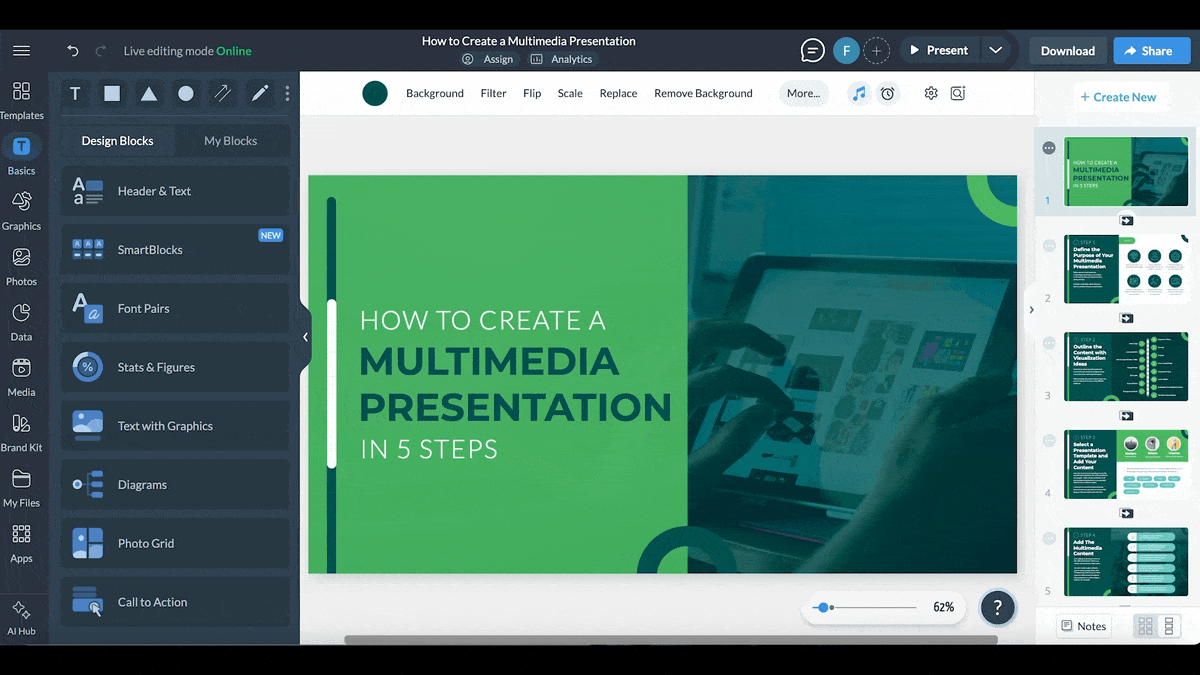Open the Present dropdown arrow
The width and height of the screenshot is (1200, 675).
point(995,50)
